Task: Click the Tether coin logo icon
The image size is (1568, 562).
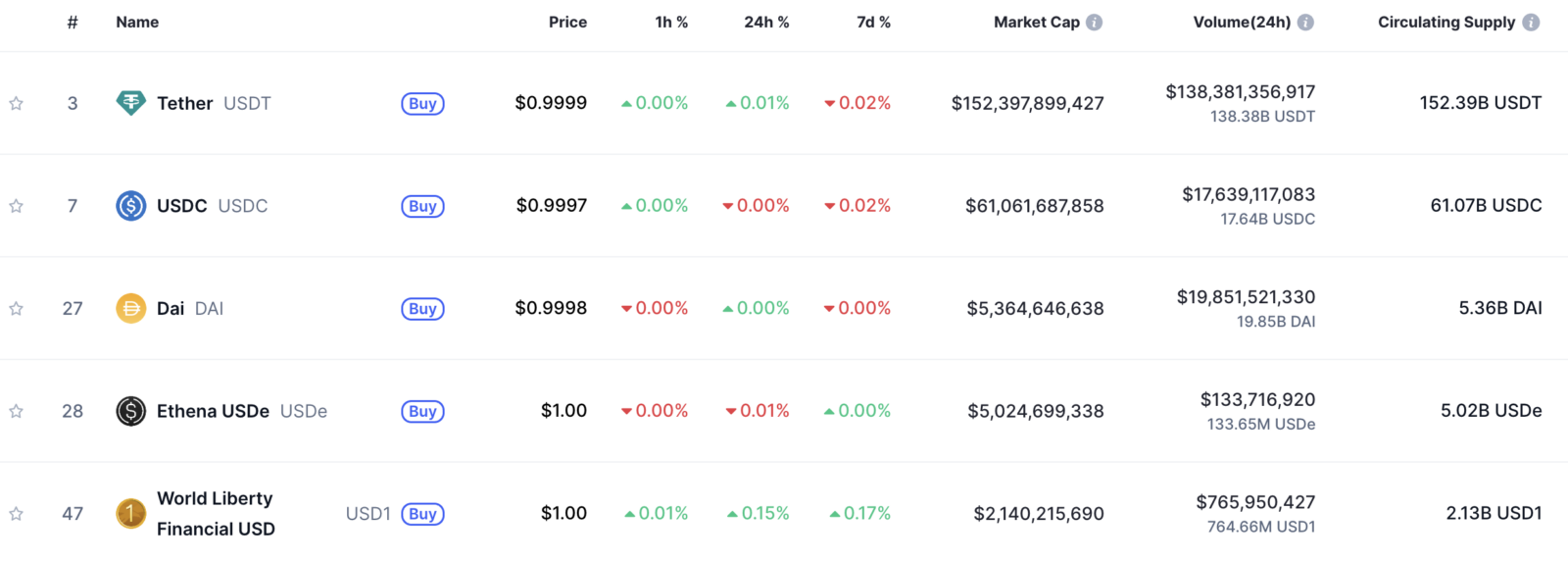Action: [130, 103]
